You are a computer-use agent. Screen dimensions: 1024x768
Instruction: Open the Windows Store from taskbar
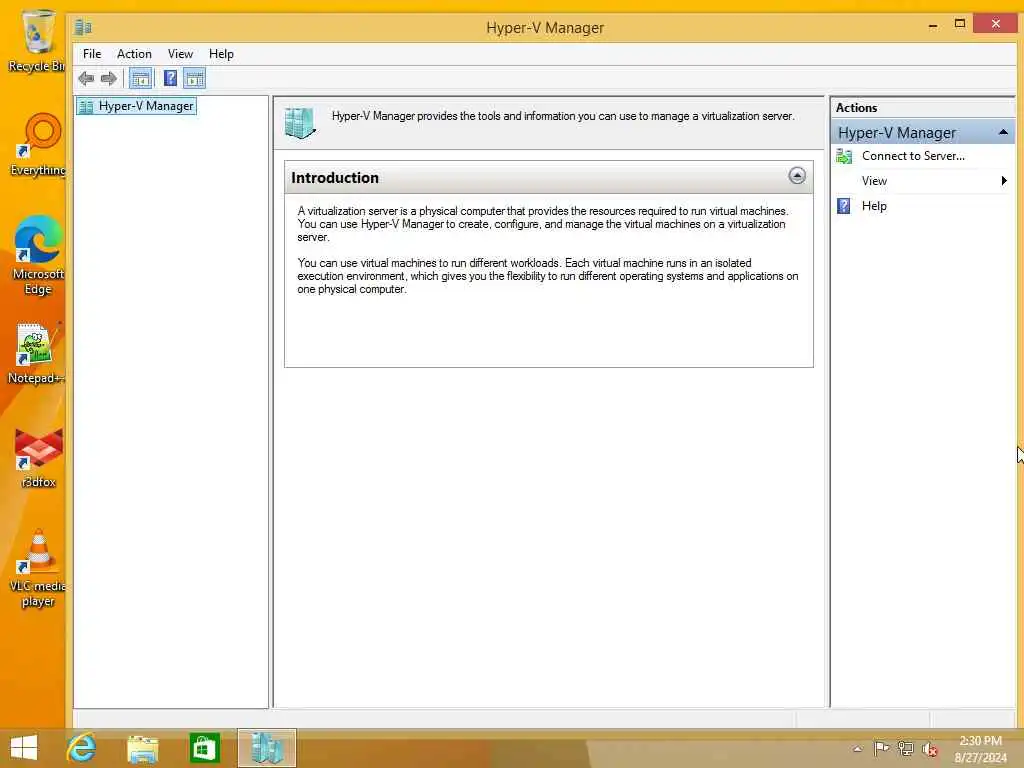pos(204,748)
